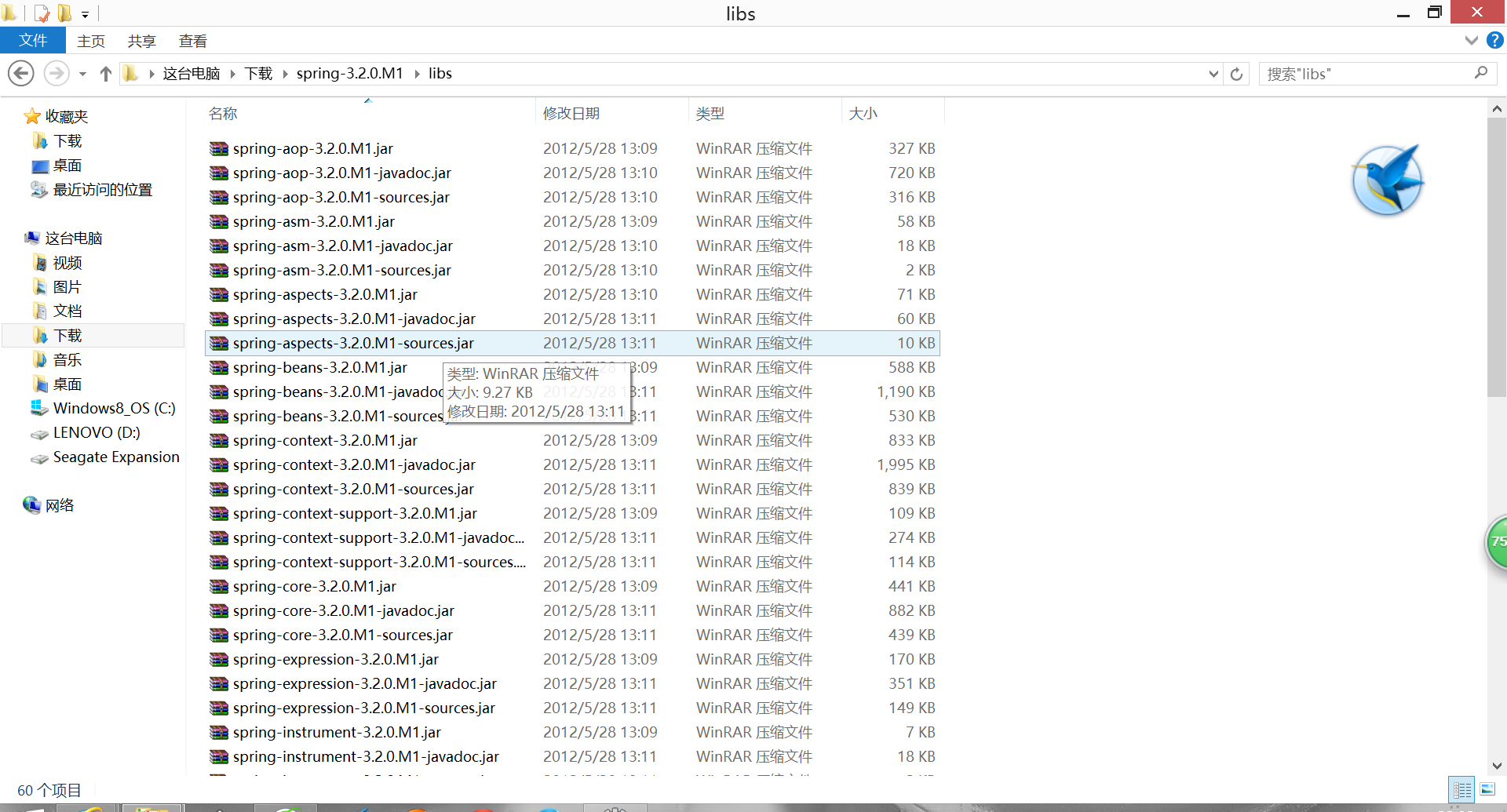Switch to the 共享 ribbon tab
Screen dimensions: 1507x812
[142, 41]
